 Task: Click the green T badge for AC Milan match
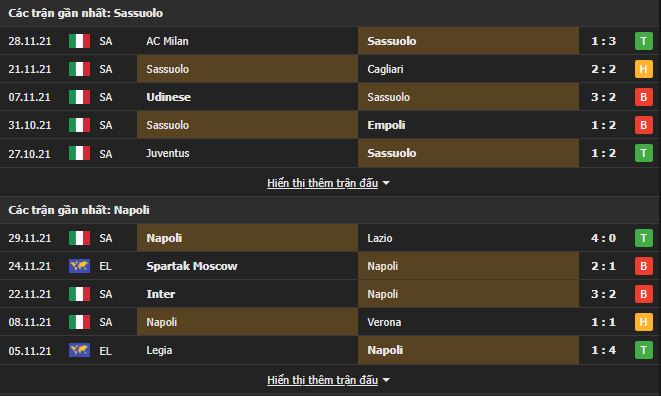pyautogui.click(x=643, y=41)
